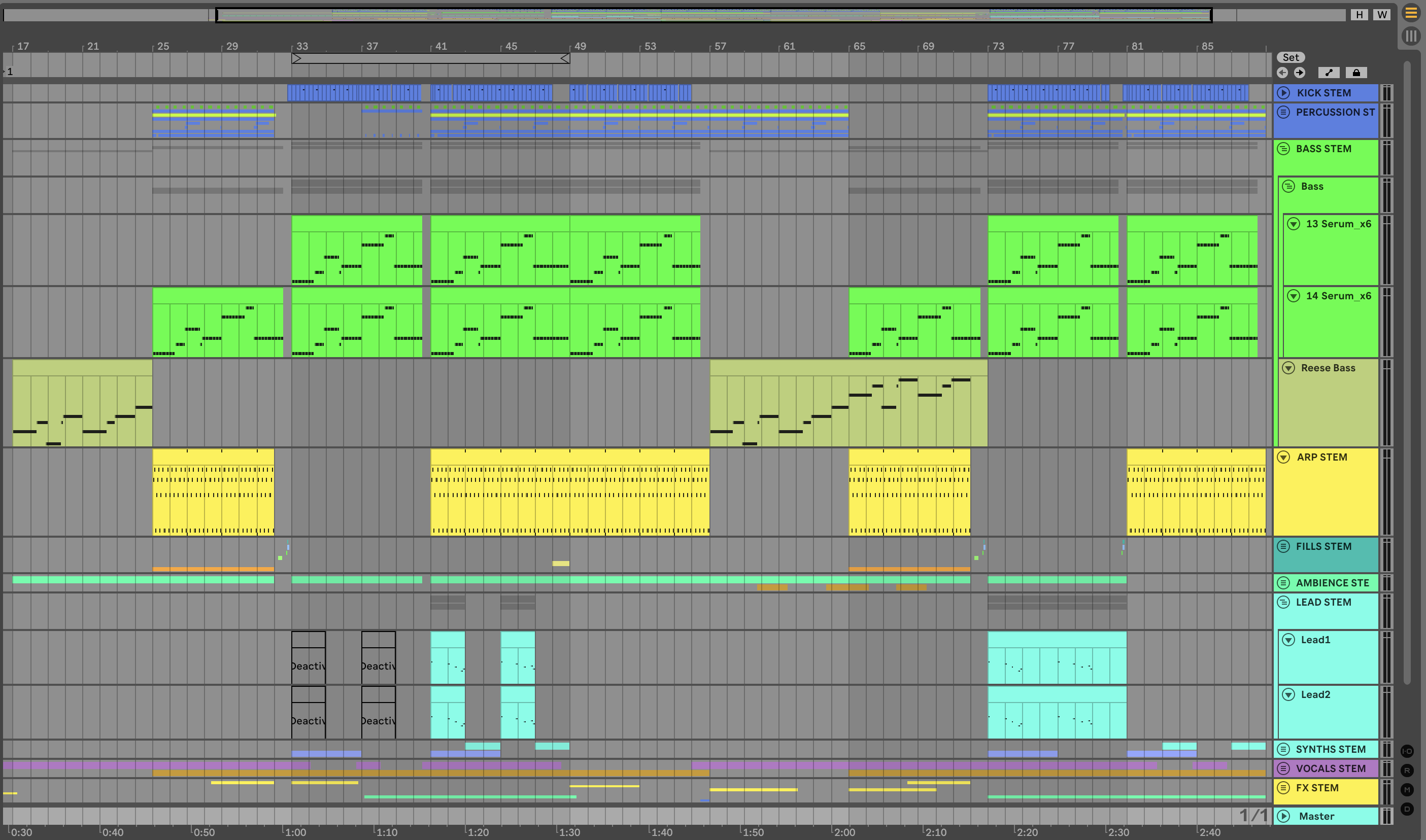Collapse the Reese Bass track
The image size is (1426, 840).
click(x=1288, y=368)
